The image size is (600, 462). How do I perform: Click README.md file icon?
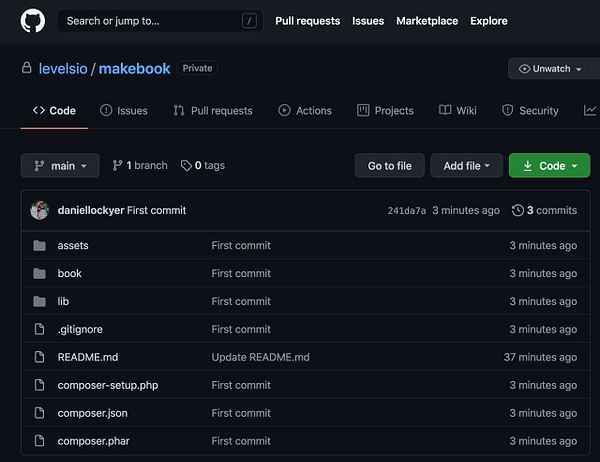(x=39, y=357)
